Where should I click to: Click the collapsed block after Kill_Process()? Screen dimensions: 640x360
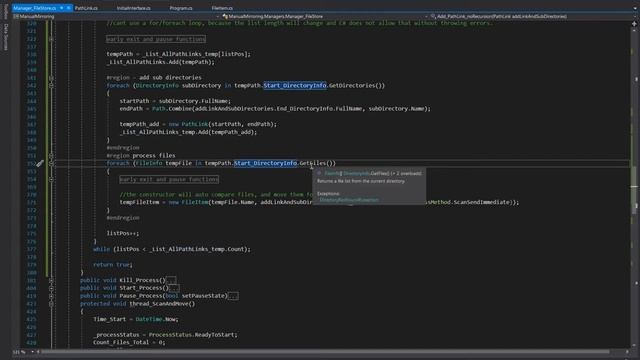point(171,280)
